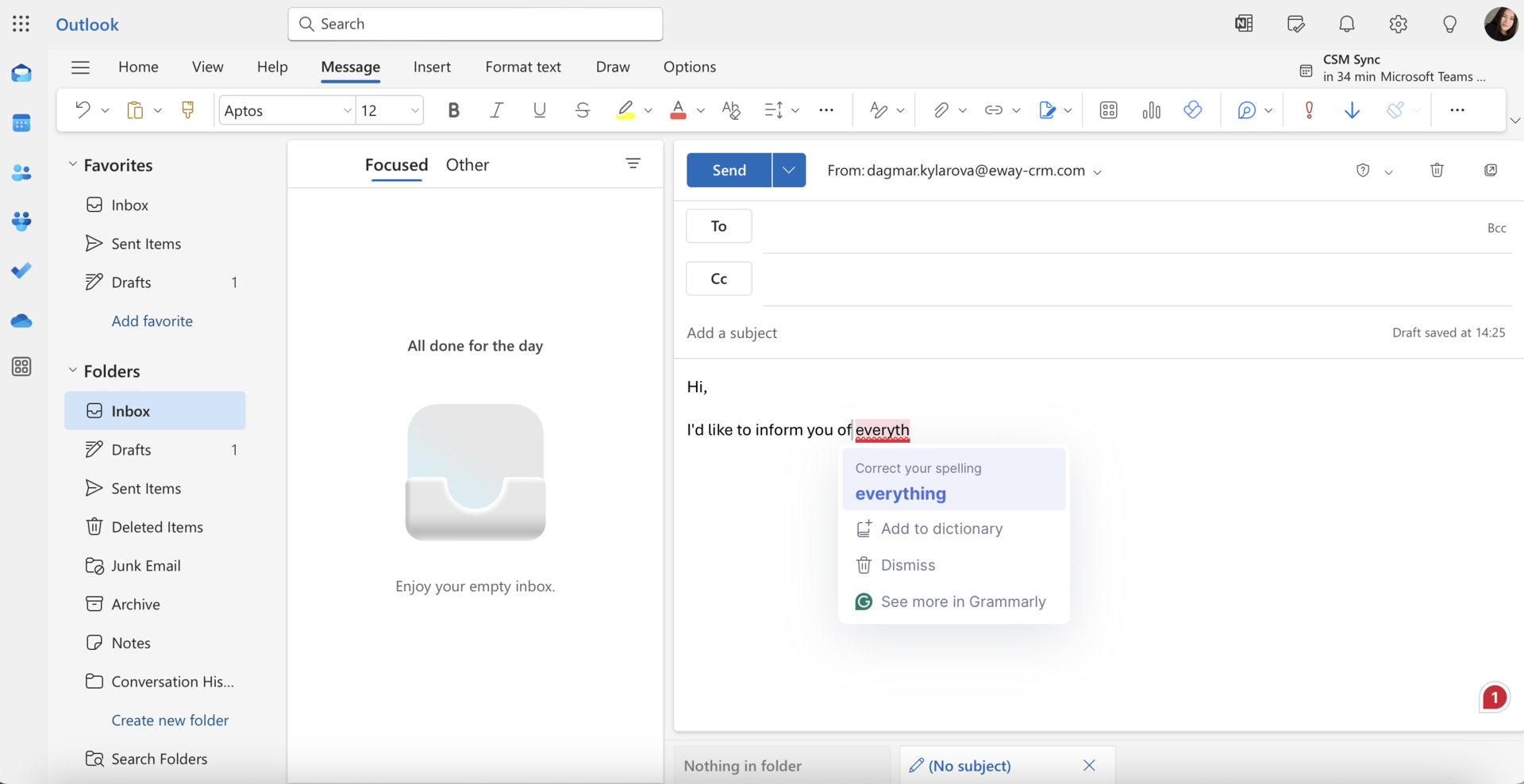Toggle bold formatting

point(454,110)
